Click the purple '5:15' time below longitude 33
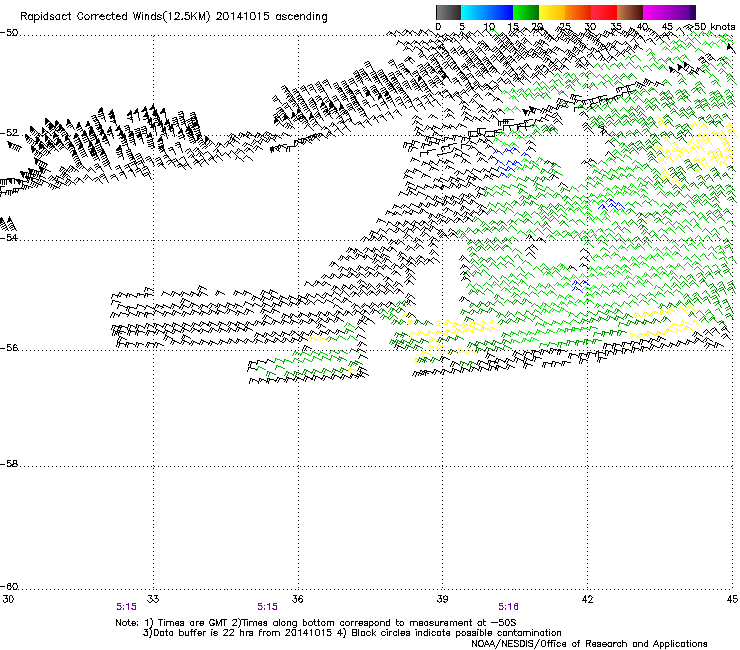This screenshot has width=740, height=650. click(126, 607)
